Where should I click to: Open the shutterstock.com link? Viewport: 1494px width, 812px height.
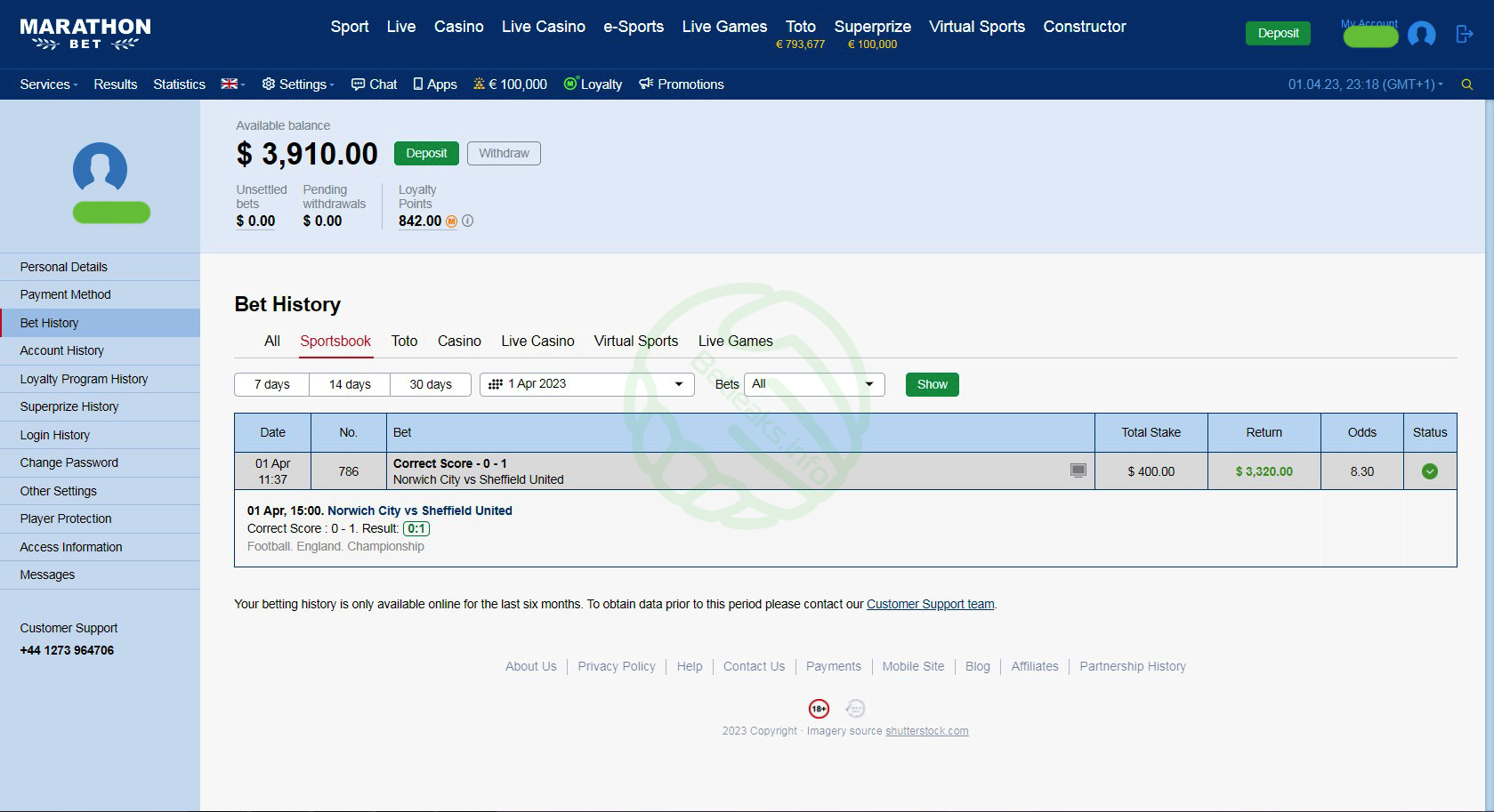click(927, 731)
